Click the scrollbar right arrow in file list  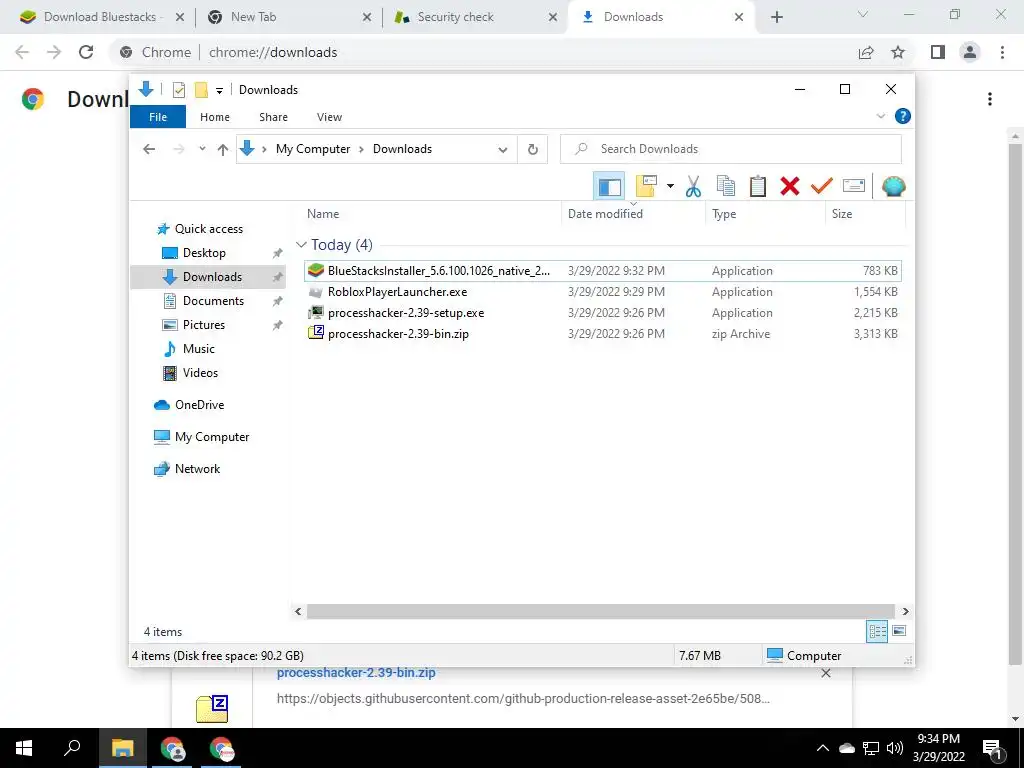(x=905, y=611)
